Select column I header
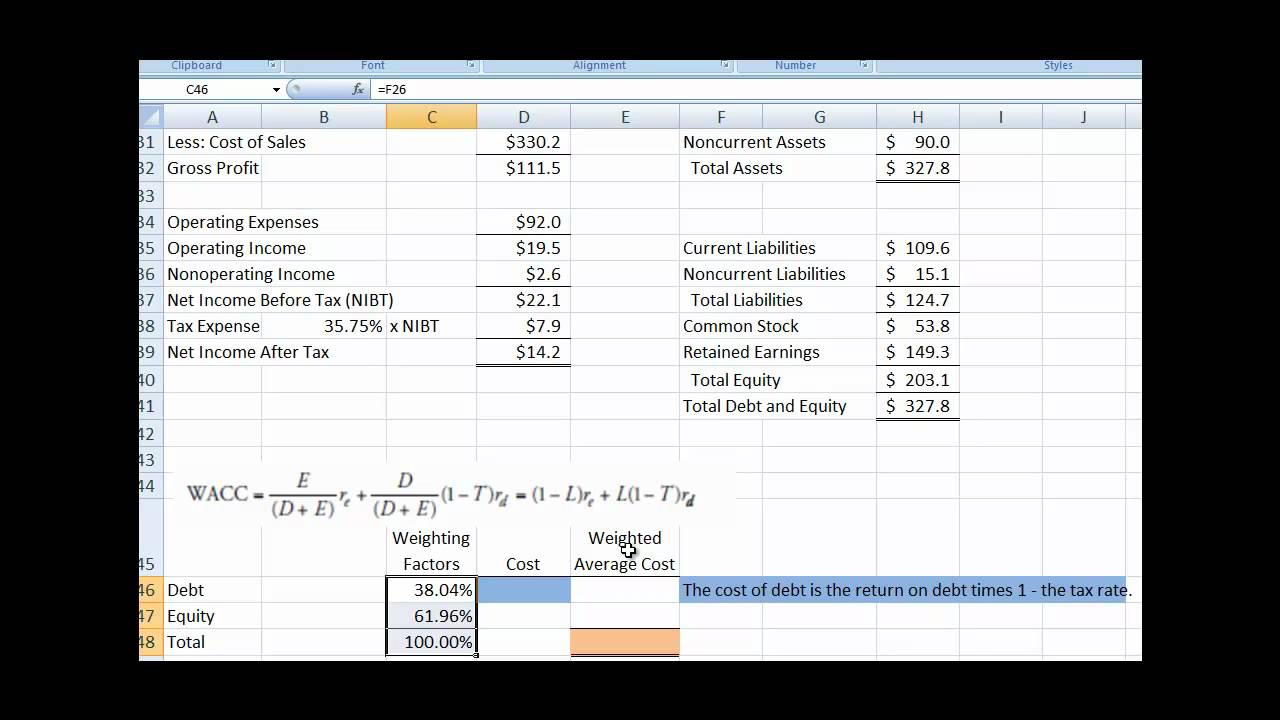 1000,117
